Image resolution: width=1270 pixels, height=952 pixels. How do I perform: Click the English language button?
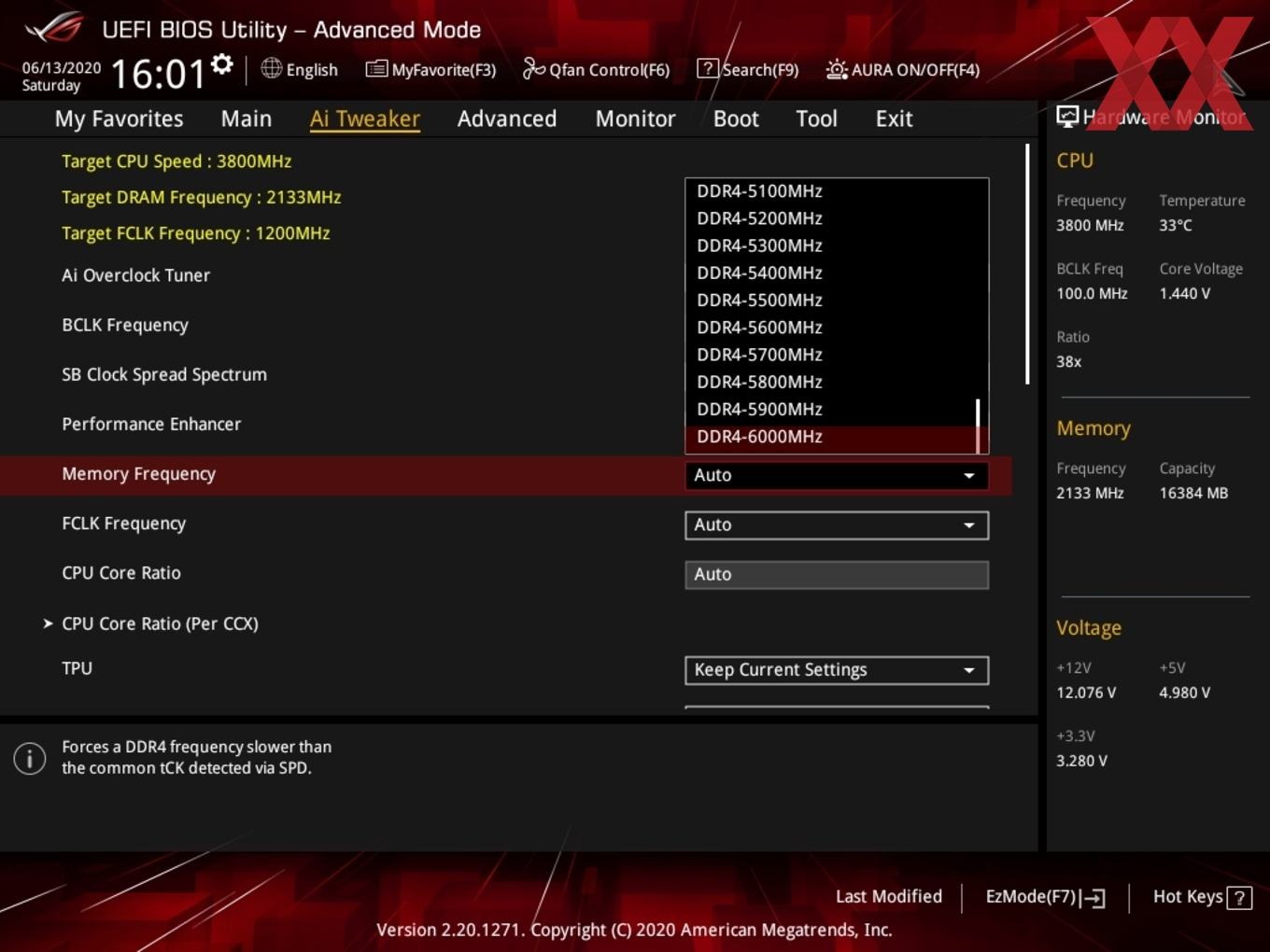point(300,69)
